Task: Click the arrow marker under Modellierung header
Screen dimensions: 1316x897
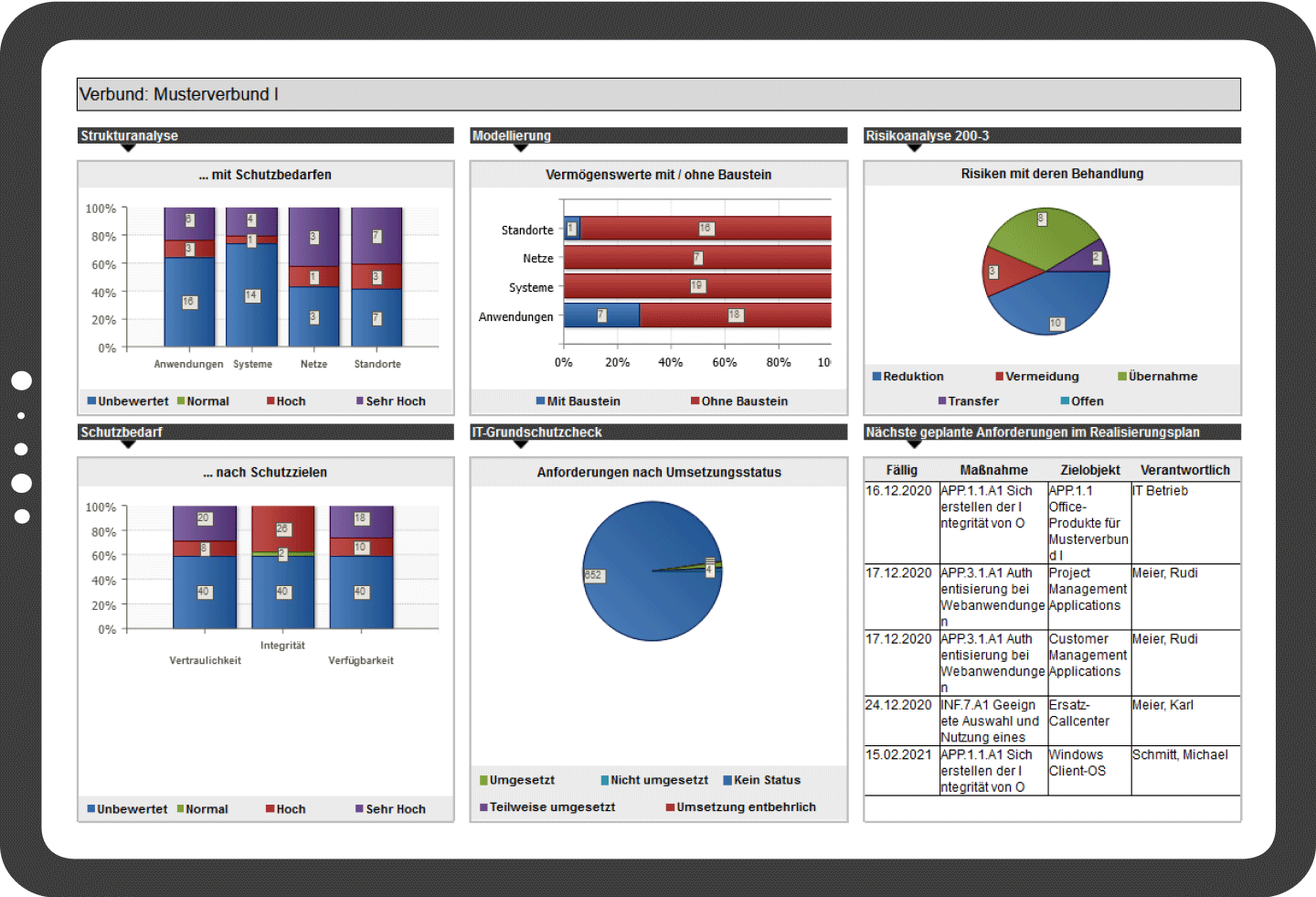Action: 521,148
